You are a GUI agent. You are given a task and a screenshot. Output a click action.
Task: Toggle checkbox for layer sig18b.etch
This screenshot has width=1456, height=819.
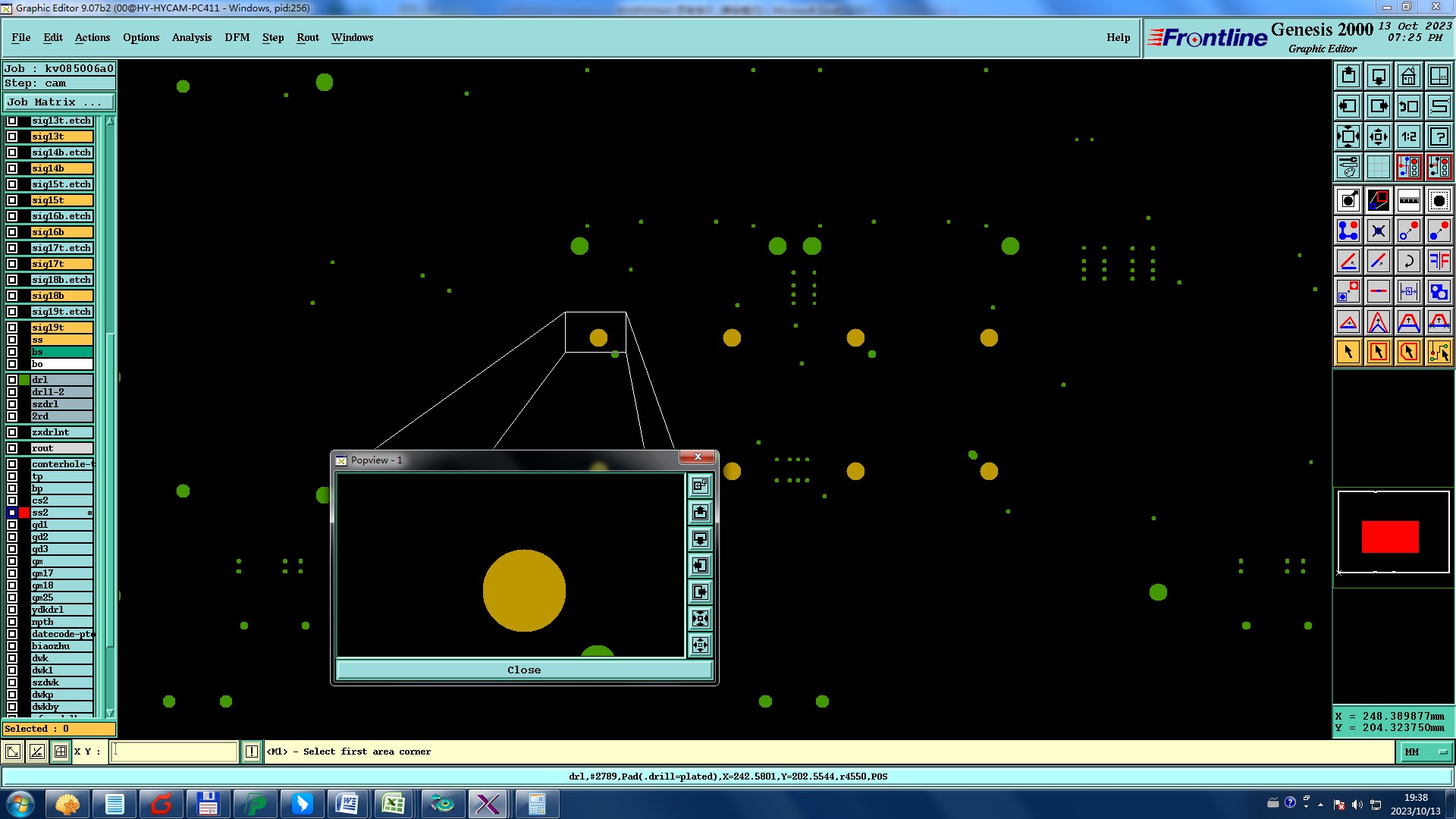pyautogui.click(x=12, y=280)
